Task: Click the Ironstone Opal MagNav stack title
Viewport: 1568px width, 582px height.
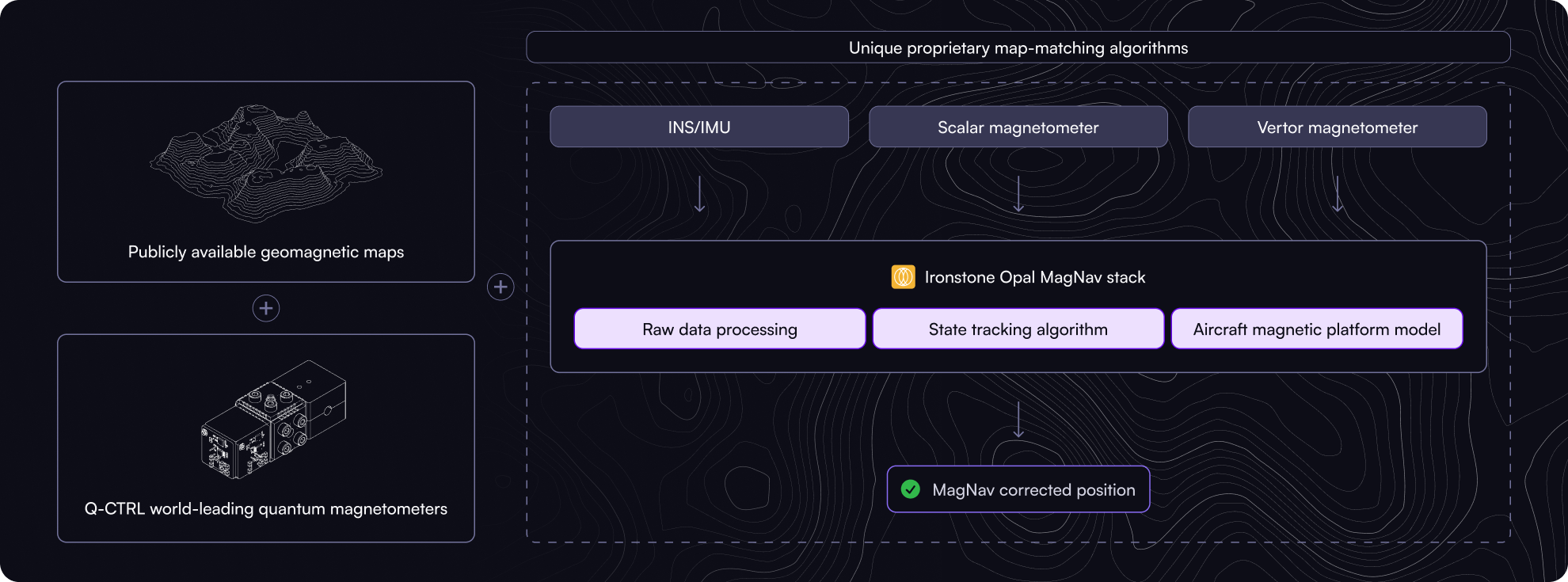Action: [x=1035, y=277]
